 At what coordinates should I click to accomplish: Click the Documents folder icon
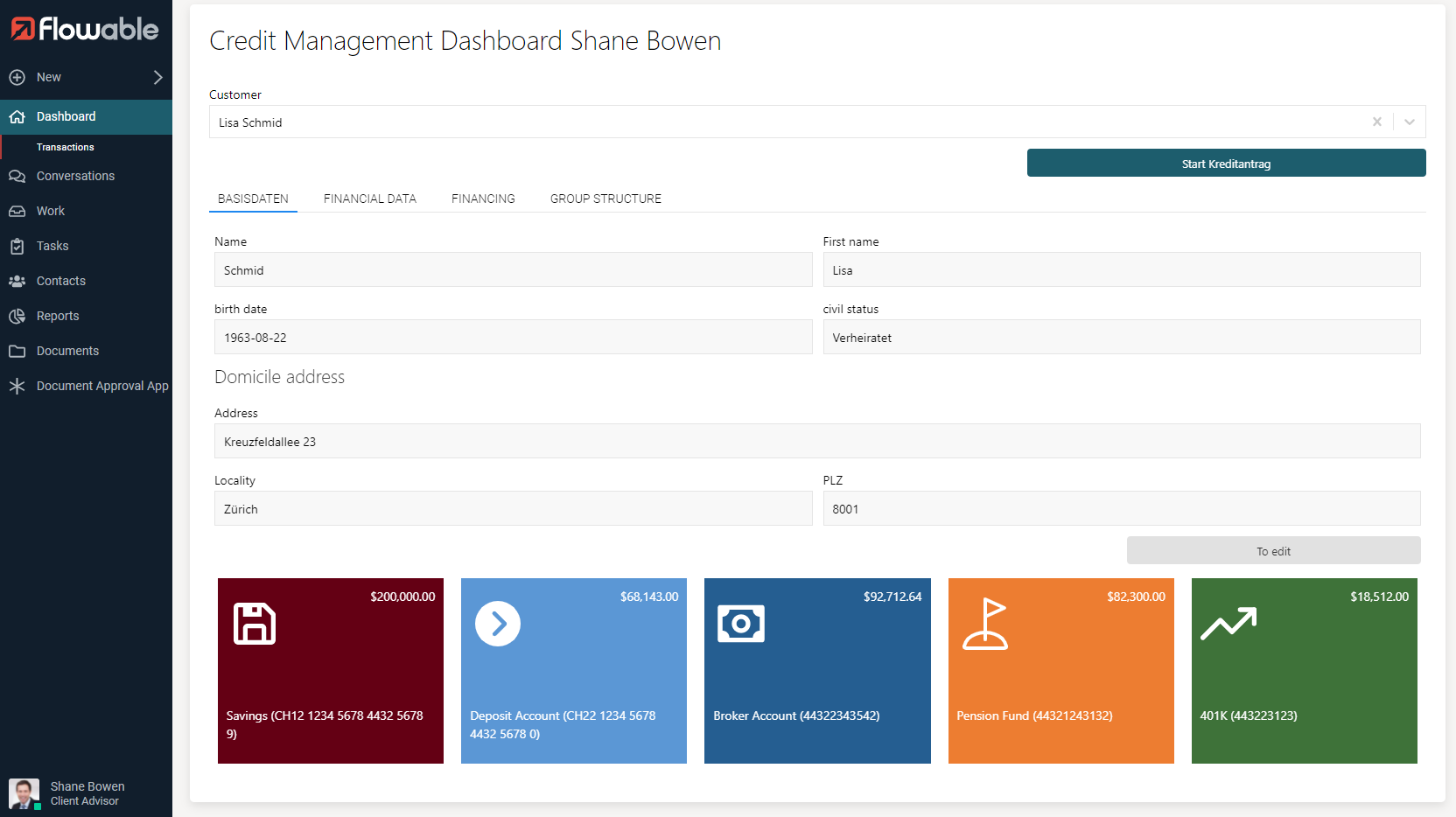coord(17,351)
